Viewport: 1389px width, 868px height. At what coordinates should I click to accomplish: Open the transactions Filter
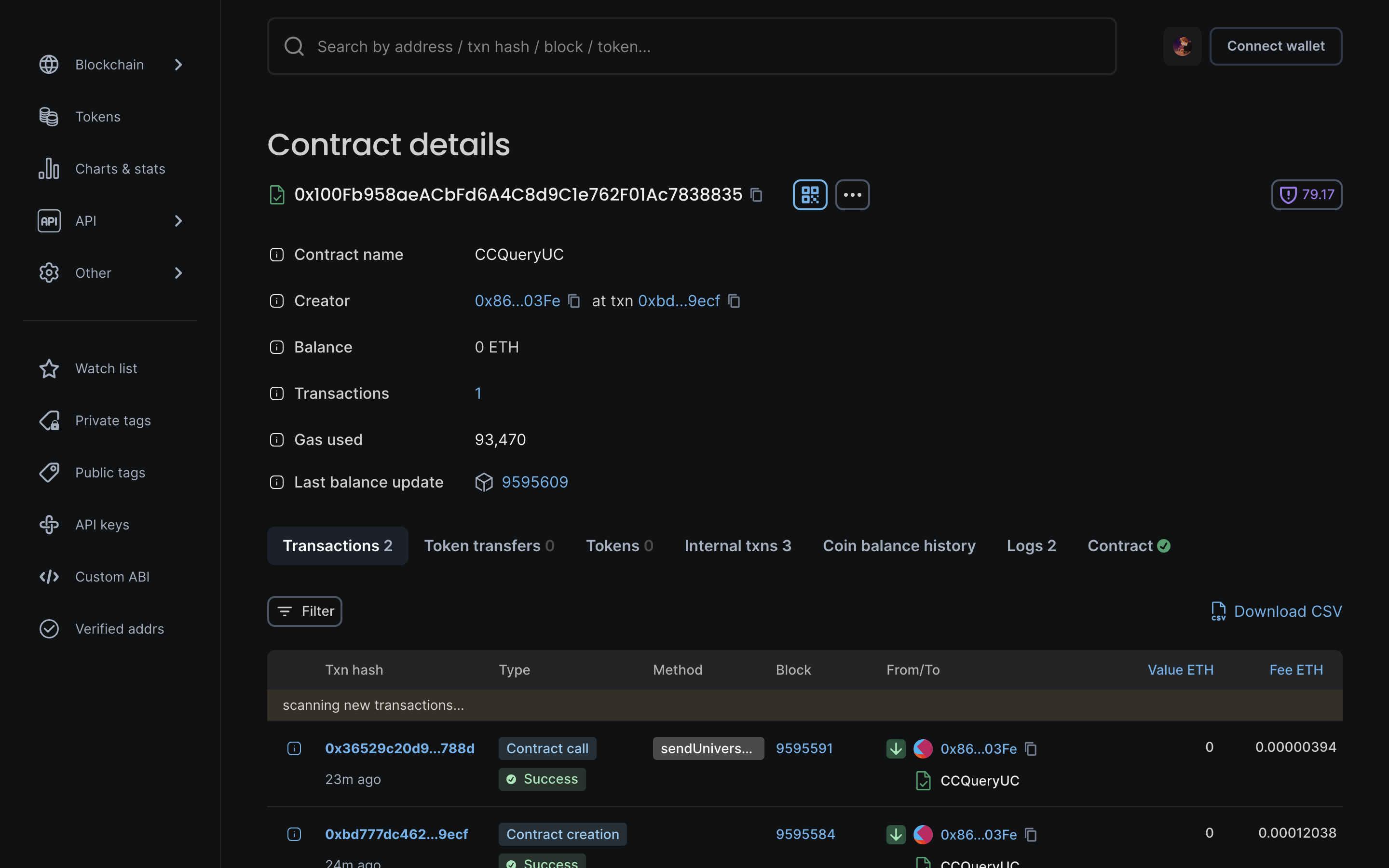(304, 611)
